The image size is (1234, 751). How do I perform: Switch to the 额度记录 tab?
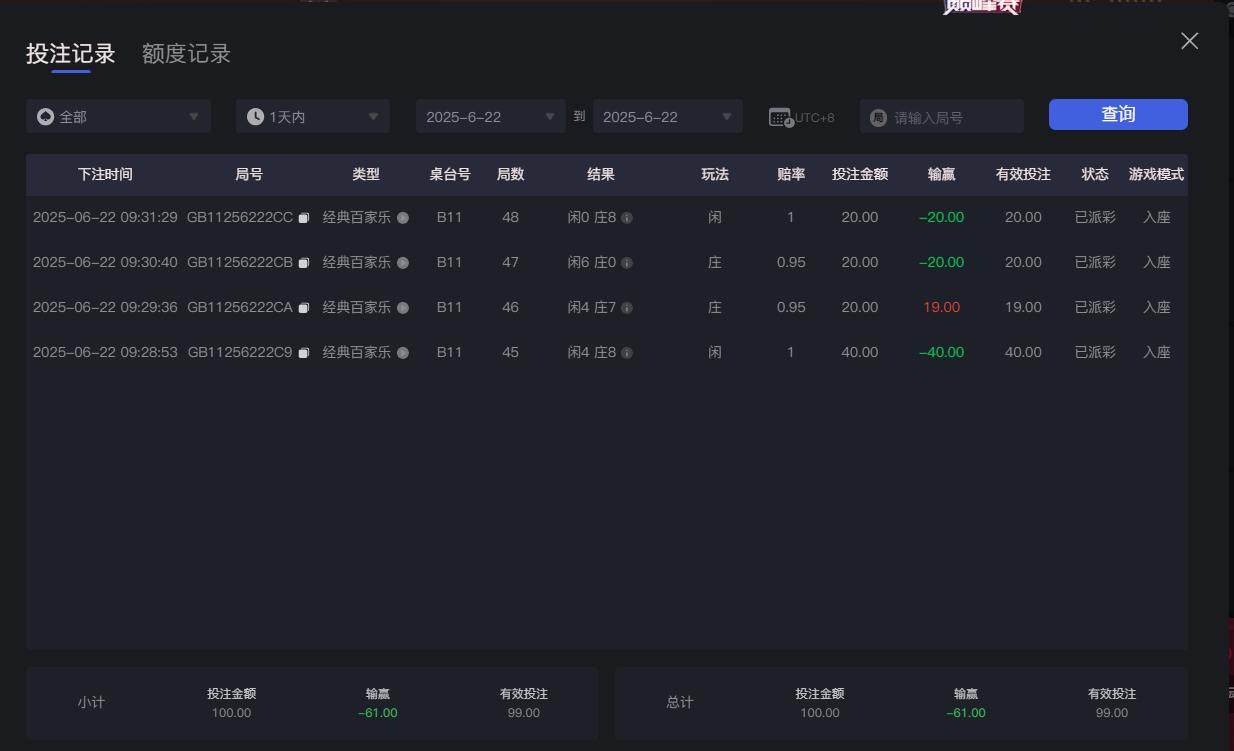click(x=184, y=54)
